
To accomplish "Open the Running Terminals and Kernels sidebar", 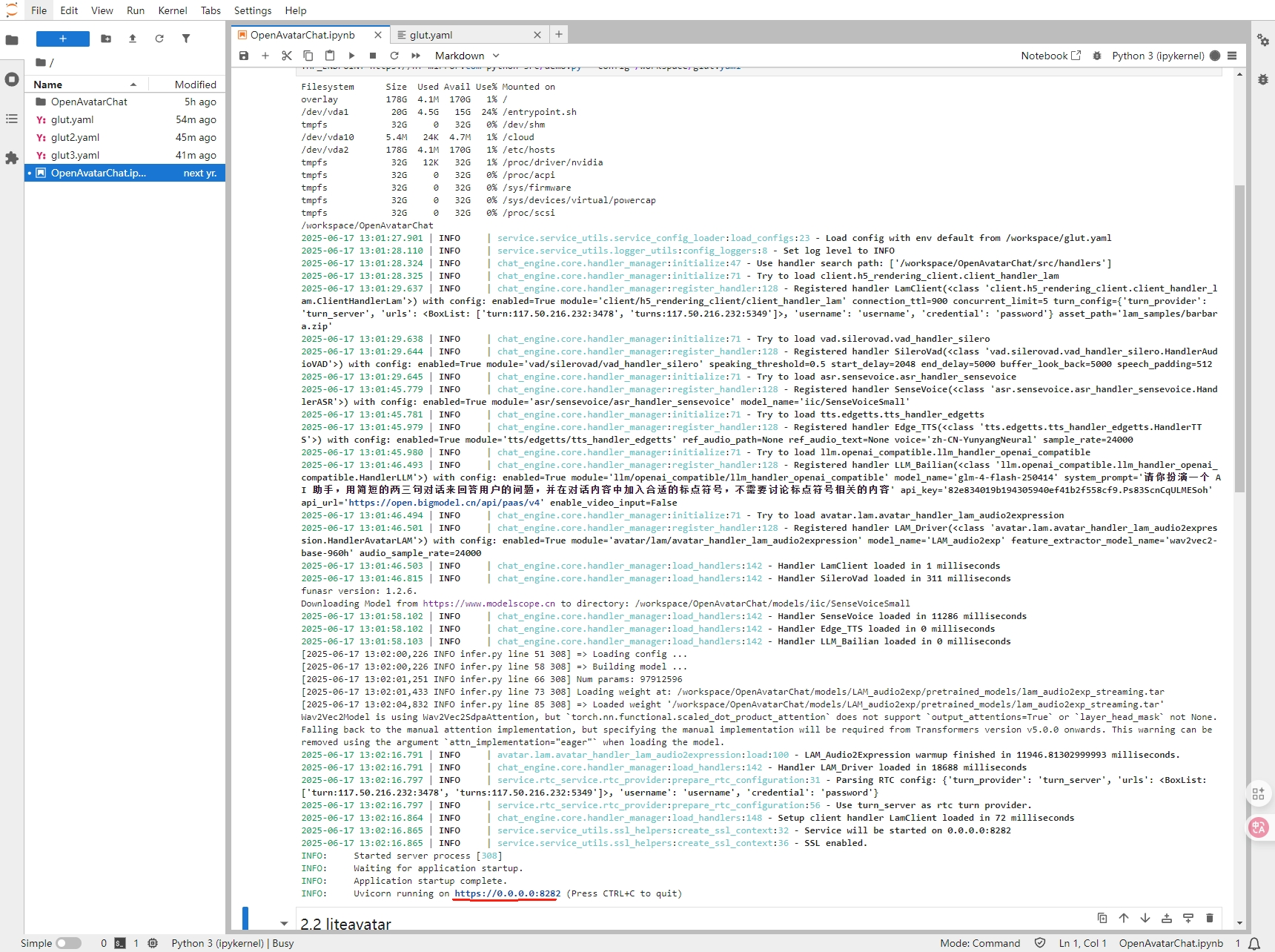I will point(12,79).
